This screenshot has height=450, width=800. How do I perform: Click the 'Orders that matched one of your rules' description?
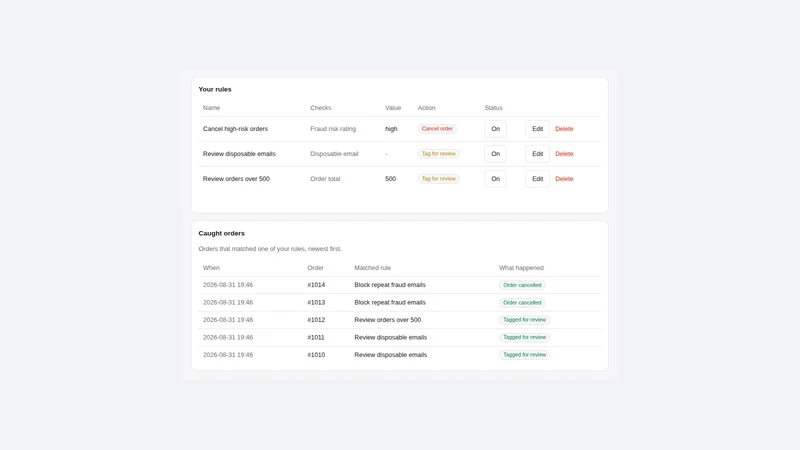270,249
